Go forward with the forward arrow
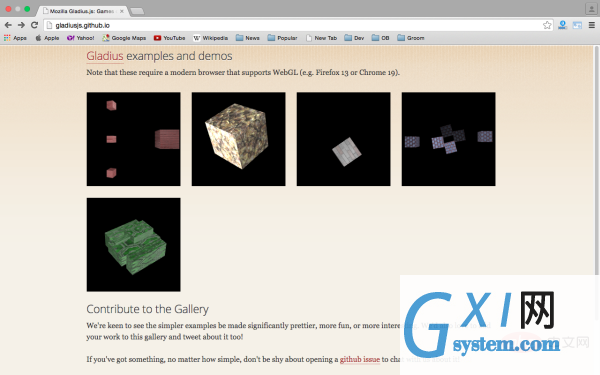The width and height of the screenshot is (600, 375). coord(21,25)
